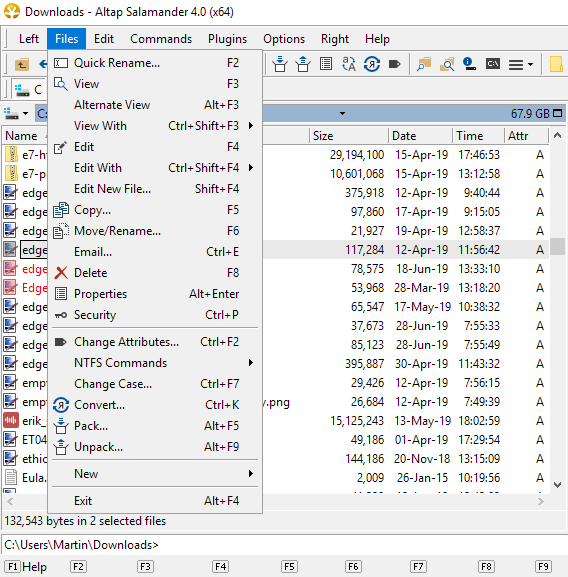Click the vertical scrollbar thumb
The width and height of the screenshot is (568, 577).
click(557, 246)
